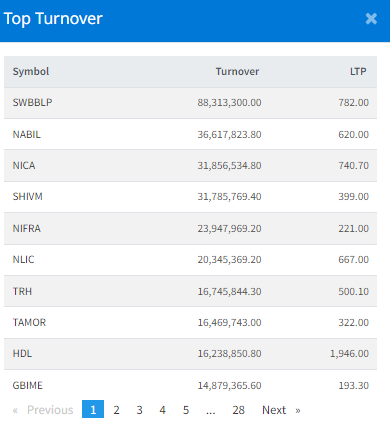Jump to page 5

coord(186,410)
